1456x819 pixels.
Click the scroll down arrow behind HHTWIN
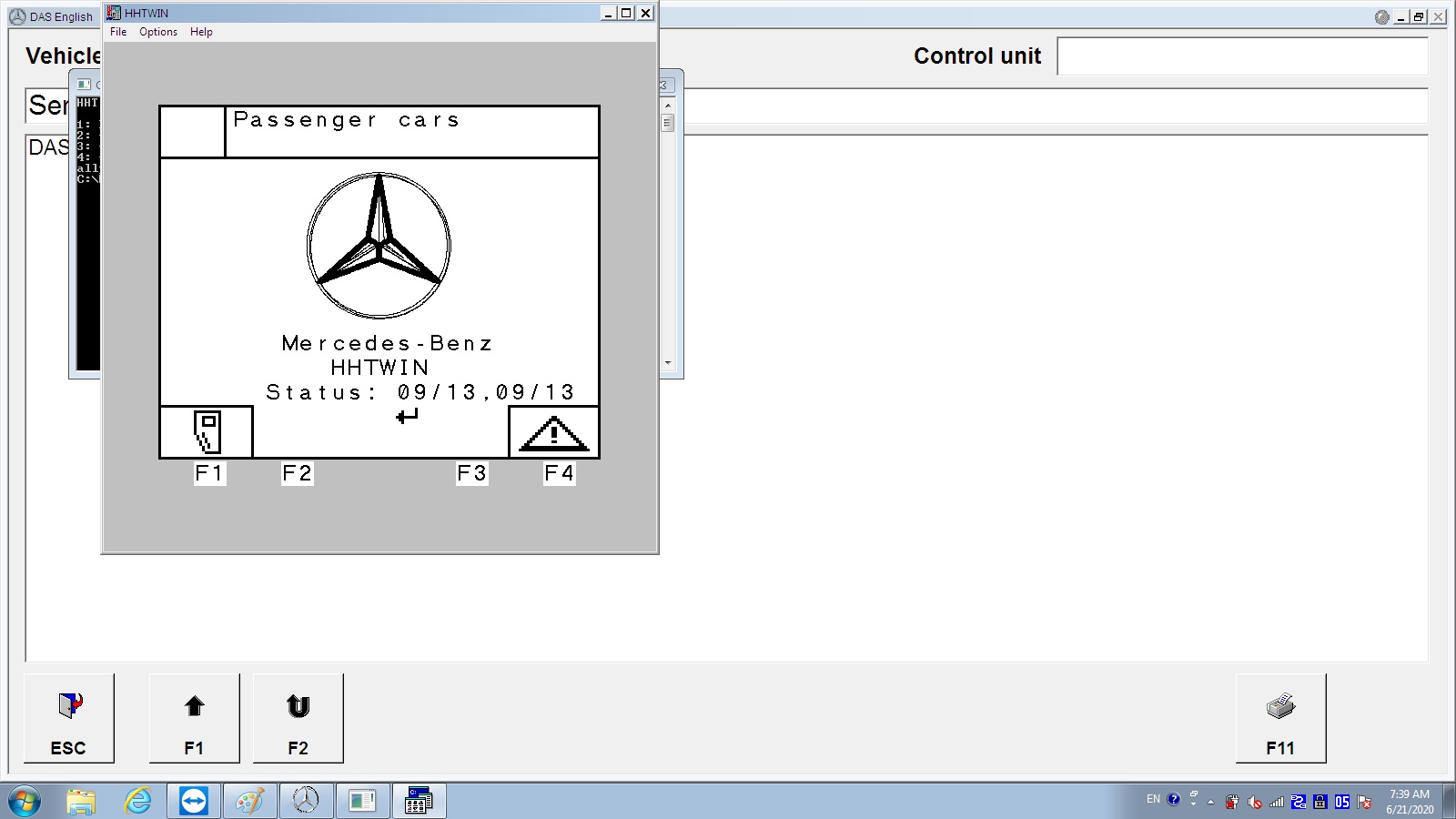(668, 363)
